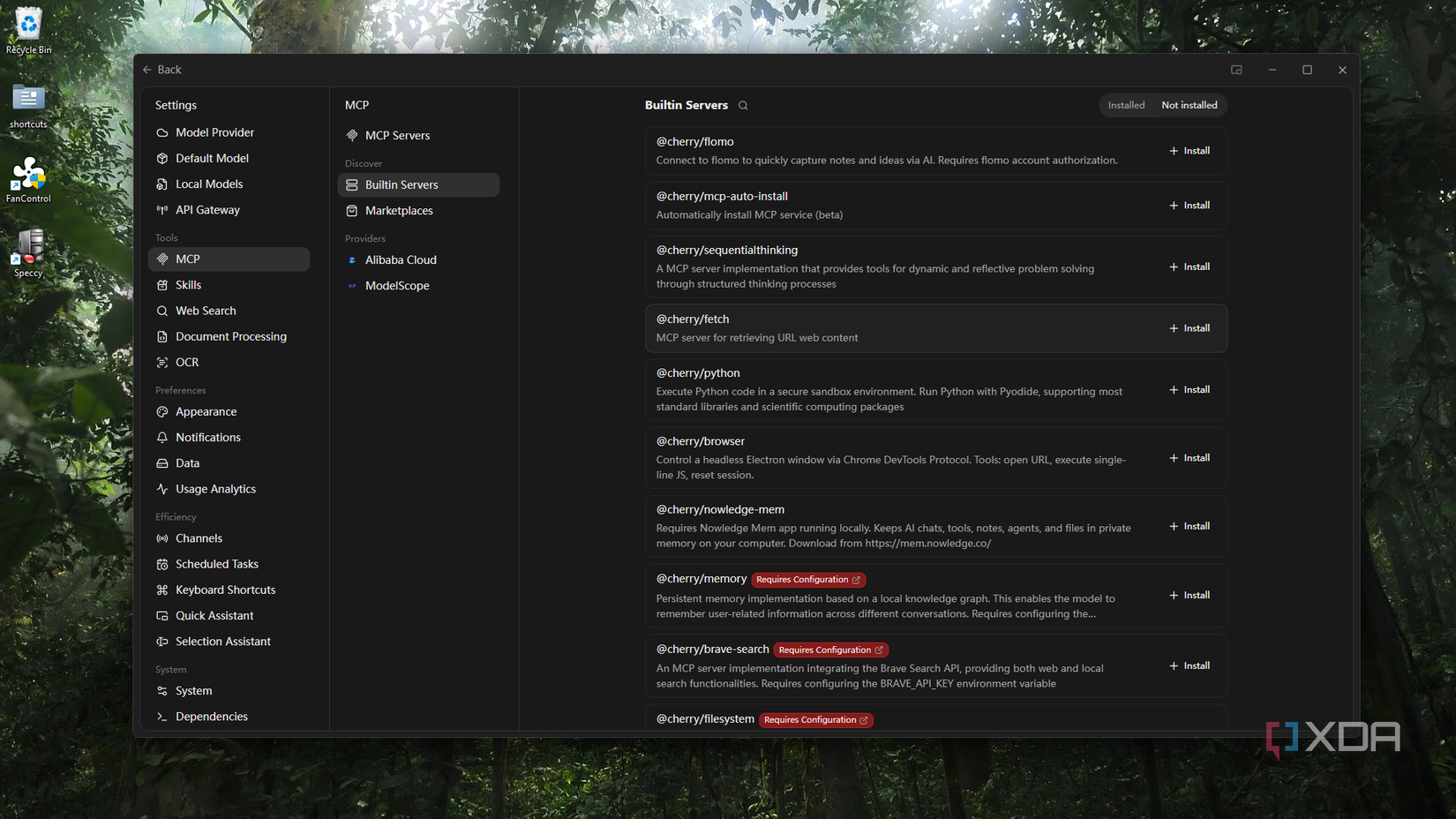The image size is (1456, 819).
Task: Open Document Processing settings
Action: [x=229, y=336]
